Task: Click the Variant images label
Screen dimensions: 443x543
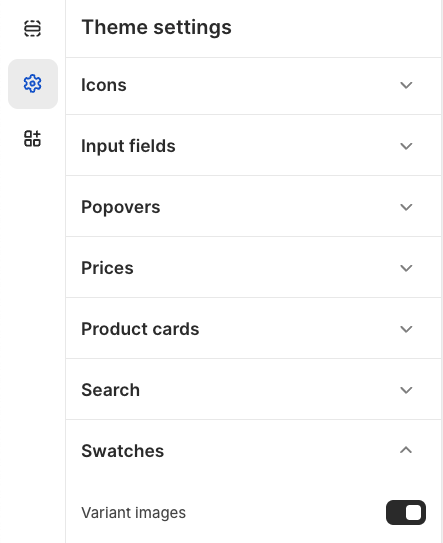Action: [133, 513]
